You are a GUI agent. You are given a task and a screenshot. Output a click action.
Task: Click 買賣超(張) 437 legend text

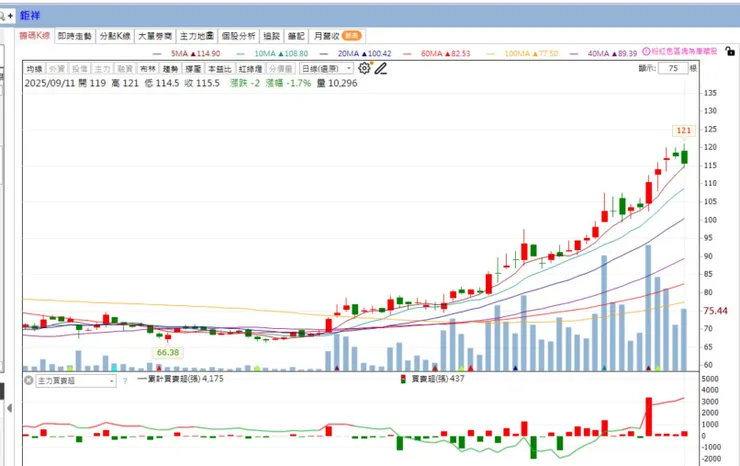438,379
